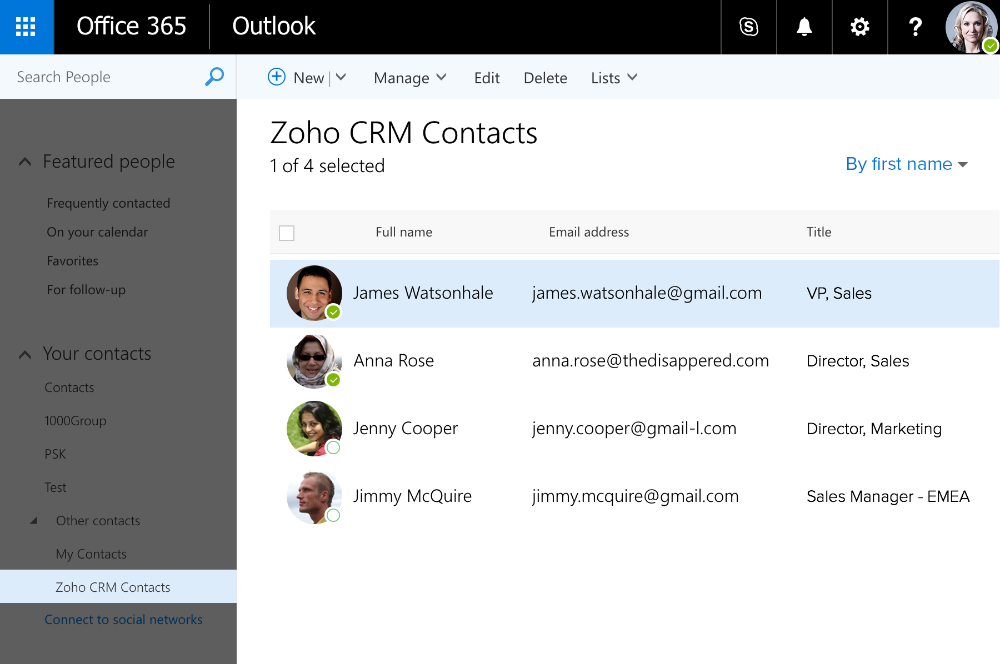This screenshot has width=1000, height=664.
Task: Click Jenny Cooper's profile photo
Action: [x=314, y=428]
